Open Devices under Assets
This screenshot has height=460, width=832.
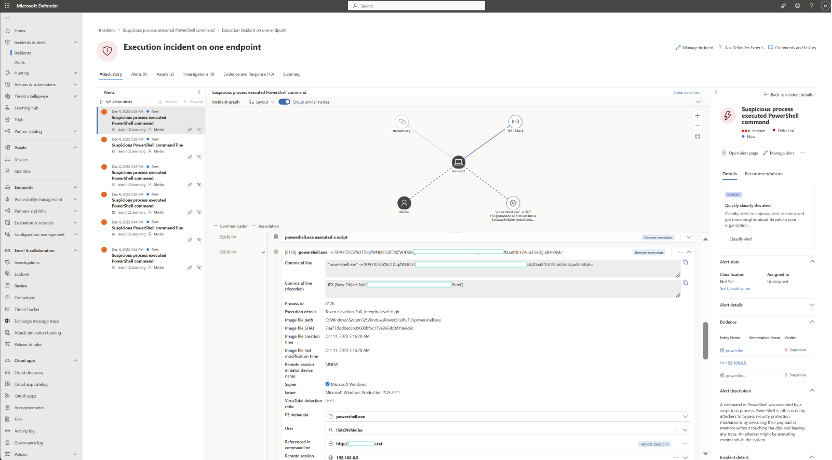(21, 159)
